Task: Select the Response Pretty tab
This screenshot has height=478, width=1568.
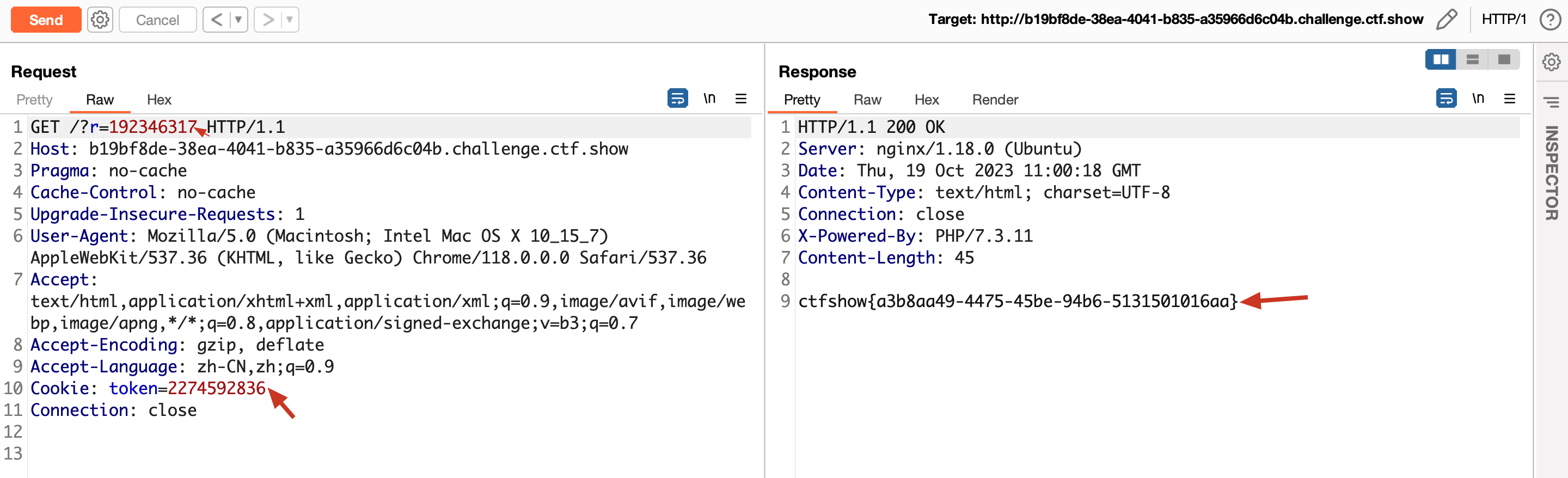Action: coord(801,99)
